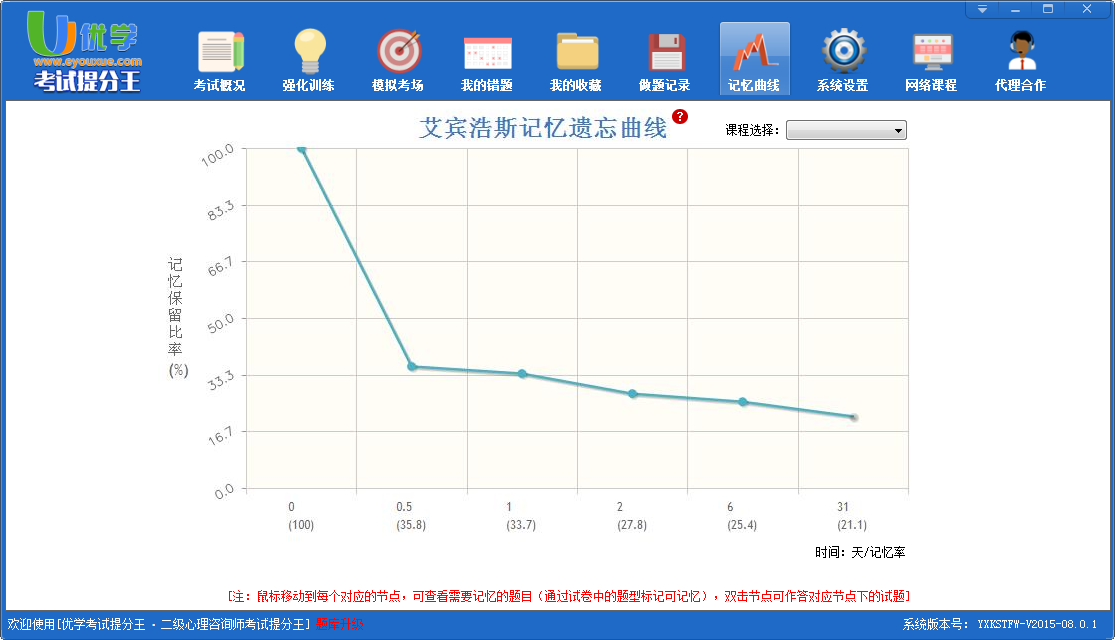Image resolution: width=1115 pixels, height=640 pixels.
Task: Click the 6 day node (25.4)
Action: click(742, 402)
